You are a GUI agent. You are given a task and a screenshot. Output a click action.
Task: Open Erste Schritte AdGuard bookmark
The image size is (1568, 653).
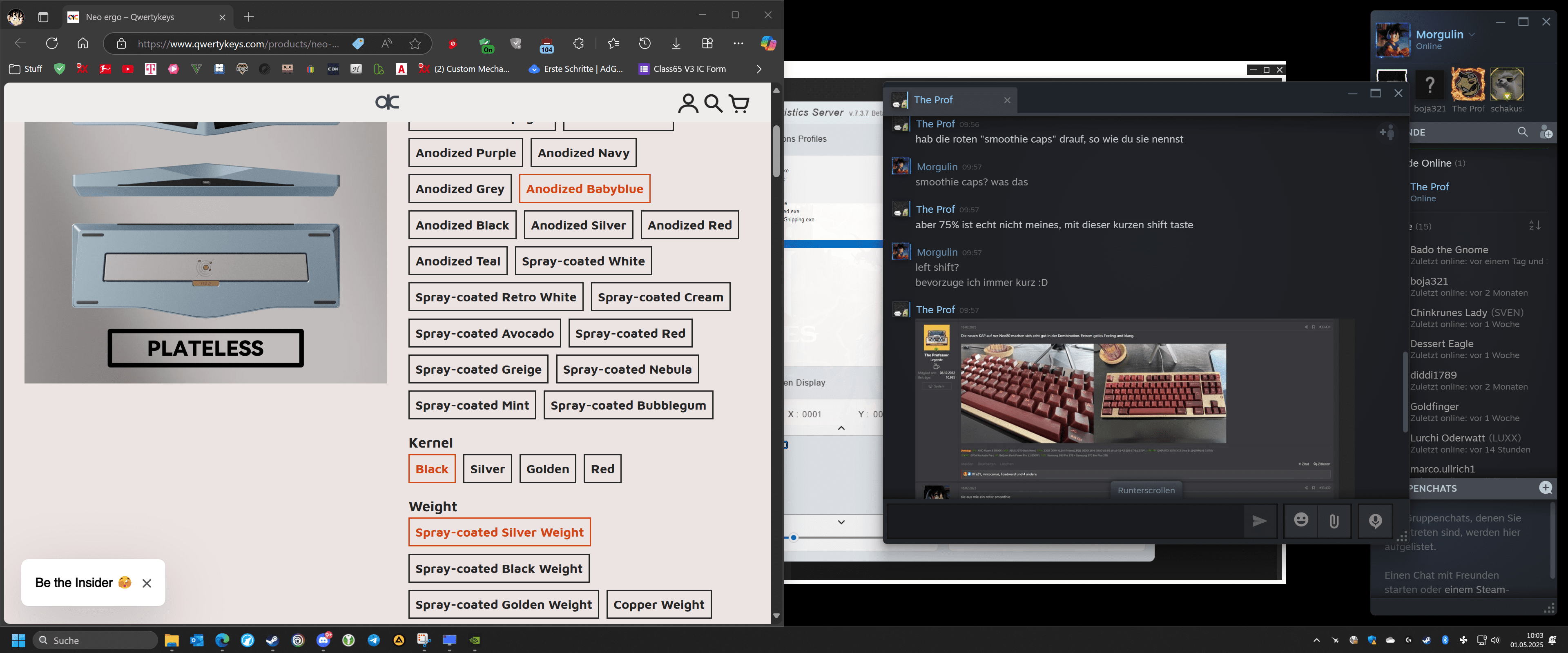pyautogui.click(x=576, y=69)
